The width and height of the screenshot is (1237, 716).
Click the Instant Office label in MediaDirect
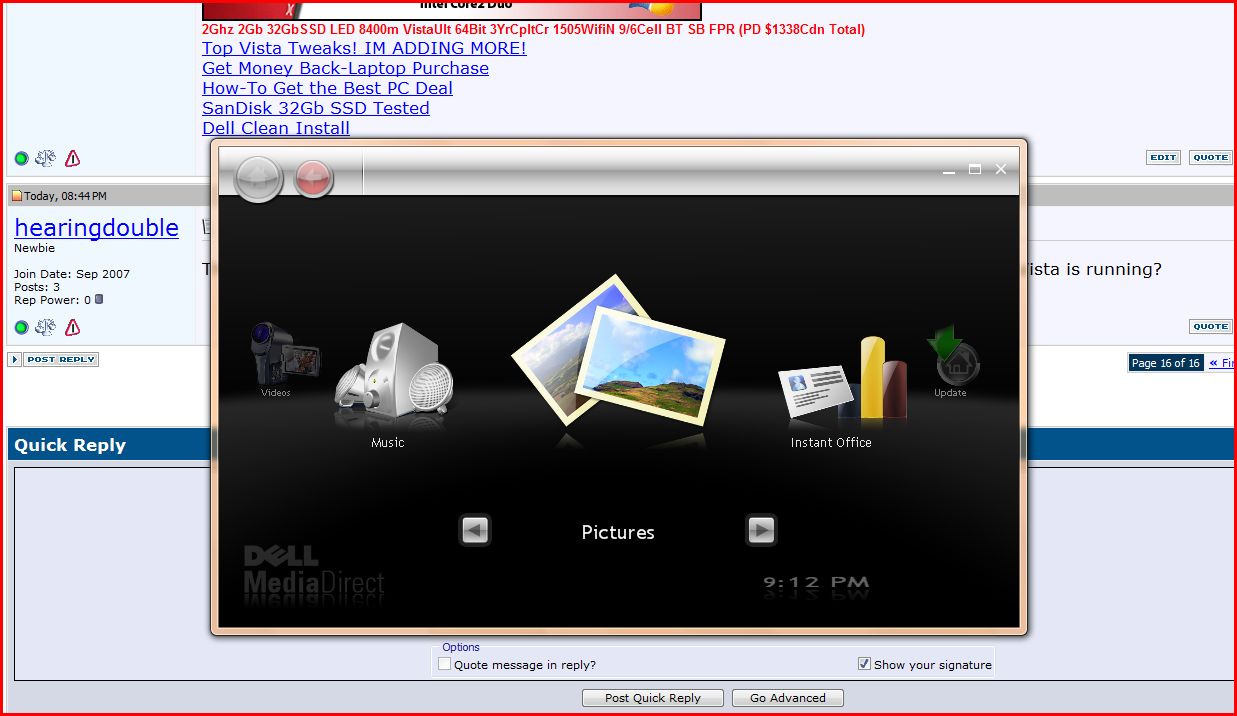pyautogui.click(x=831, y=442)
